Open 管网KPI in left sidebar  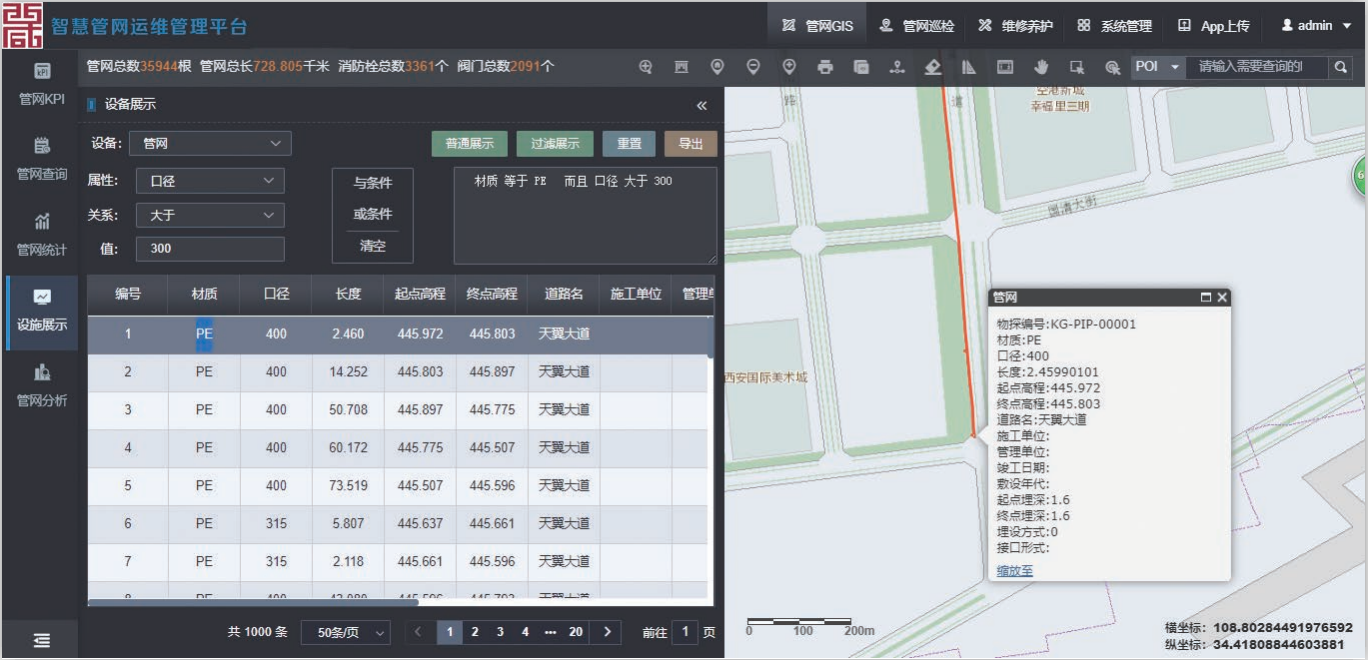pos(42,84)
